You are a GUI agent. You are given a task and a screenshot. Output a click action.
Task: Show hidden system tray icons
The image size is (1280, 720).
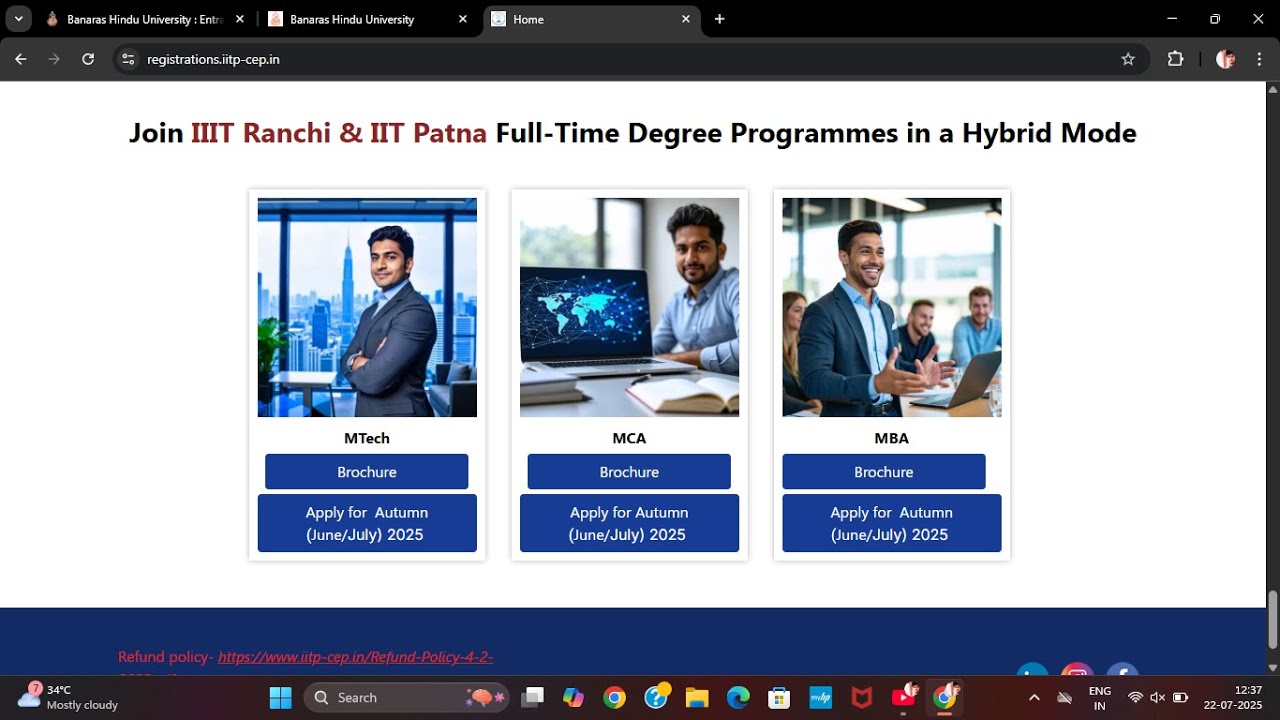[1034, 698]
